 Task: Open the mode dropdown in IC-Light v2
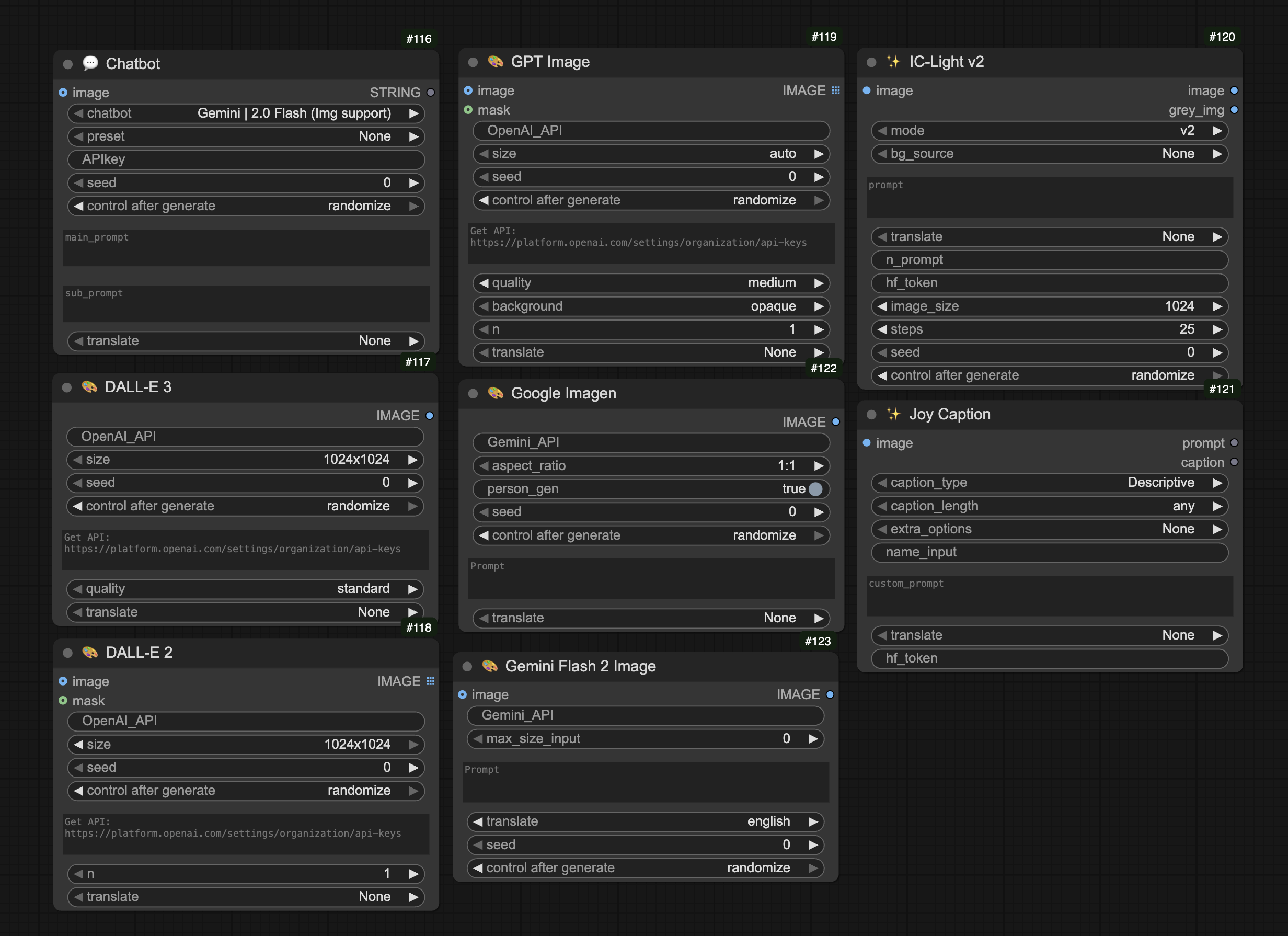(x=1050, y=131)
